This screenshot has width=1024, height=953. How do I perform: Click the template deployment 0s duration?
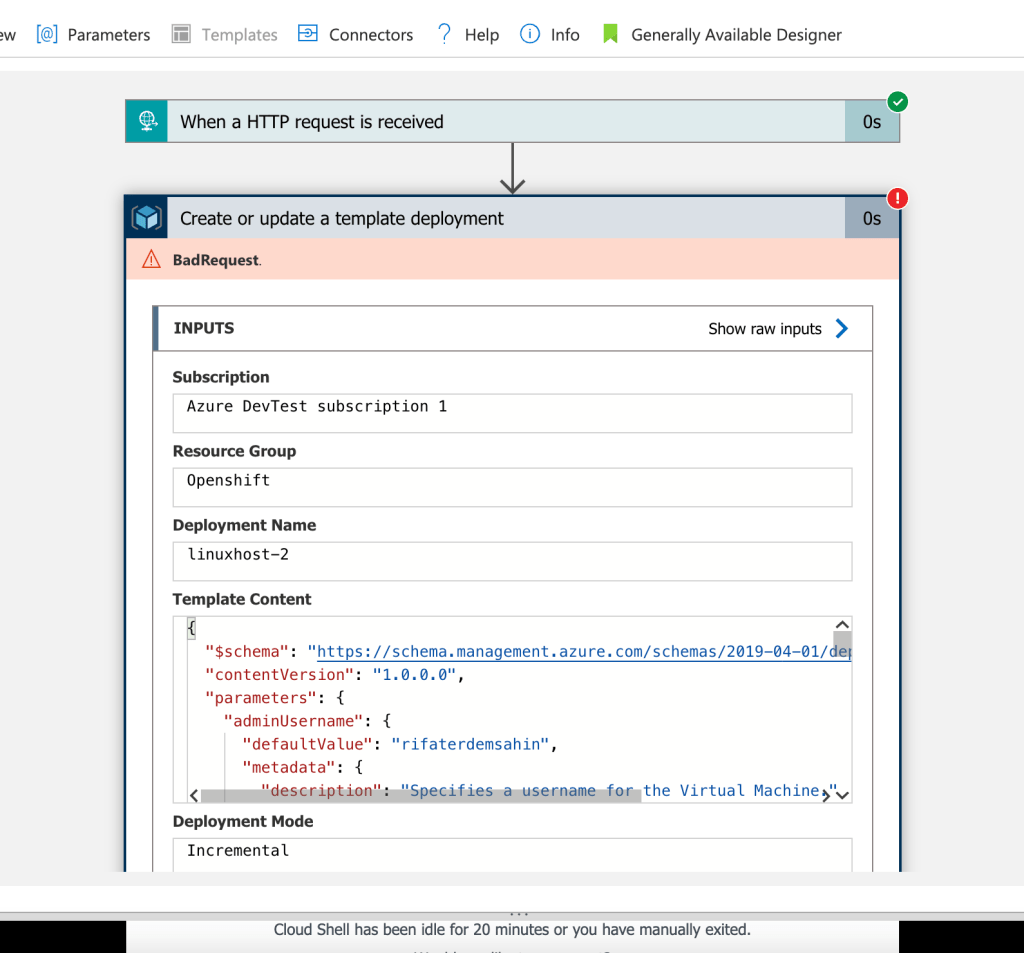pos(872,218)
